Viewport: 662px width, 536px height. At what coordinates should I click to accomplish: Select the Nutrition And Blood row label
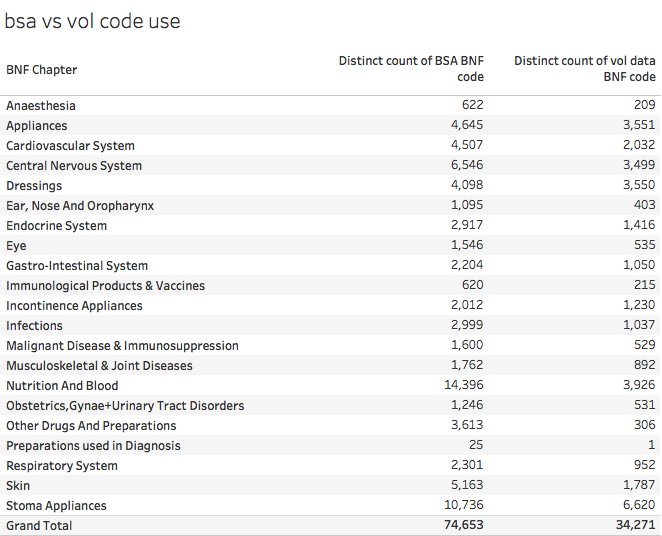pos(62,386)
